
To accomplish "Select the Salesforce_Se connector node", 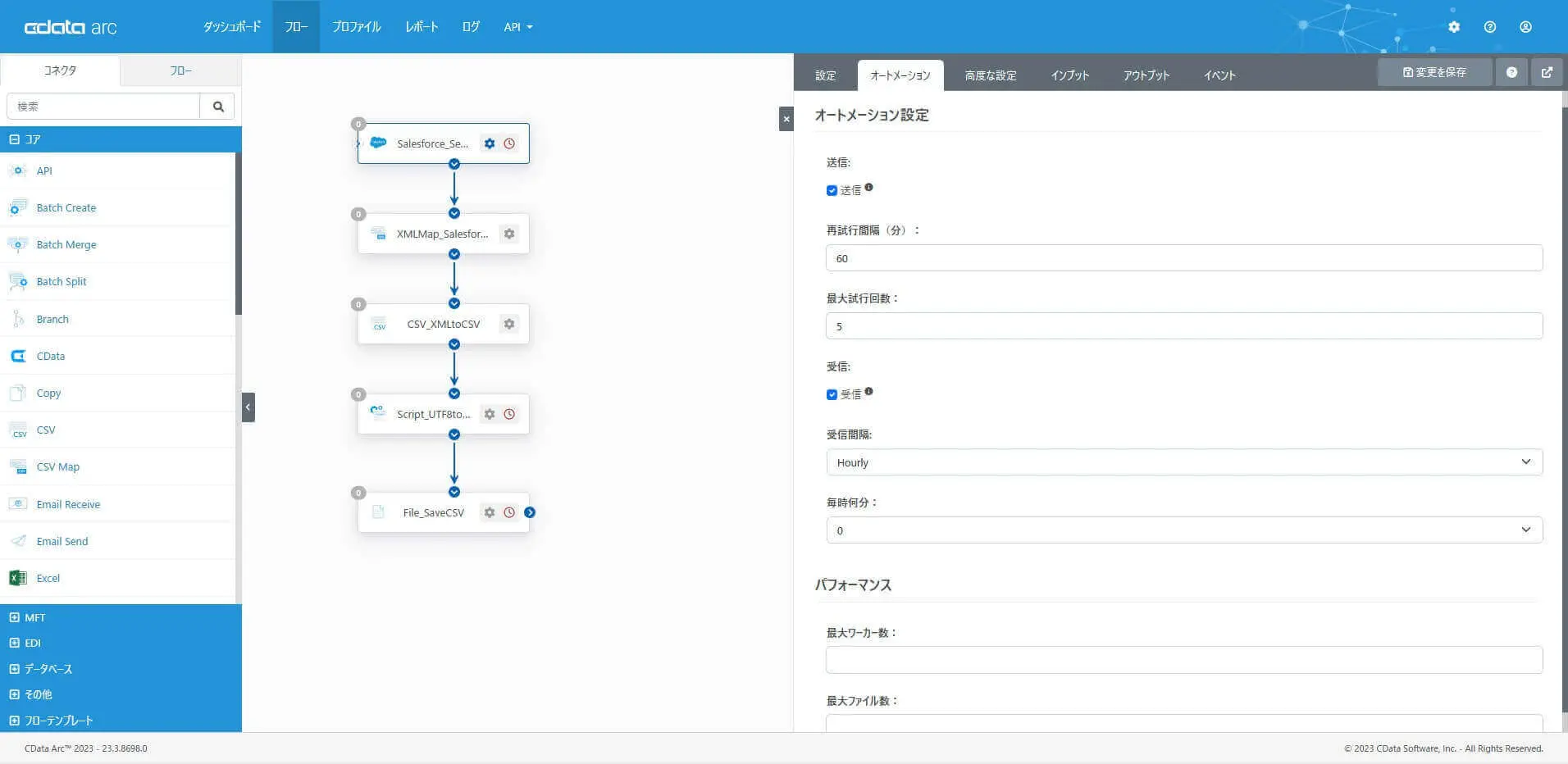I will [x=444, y=143].
